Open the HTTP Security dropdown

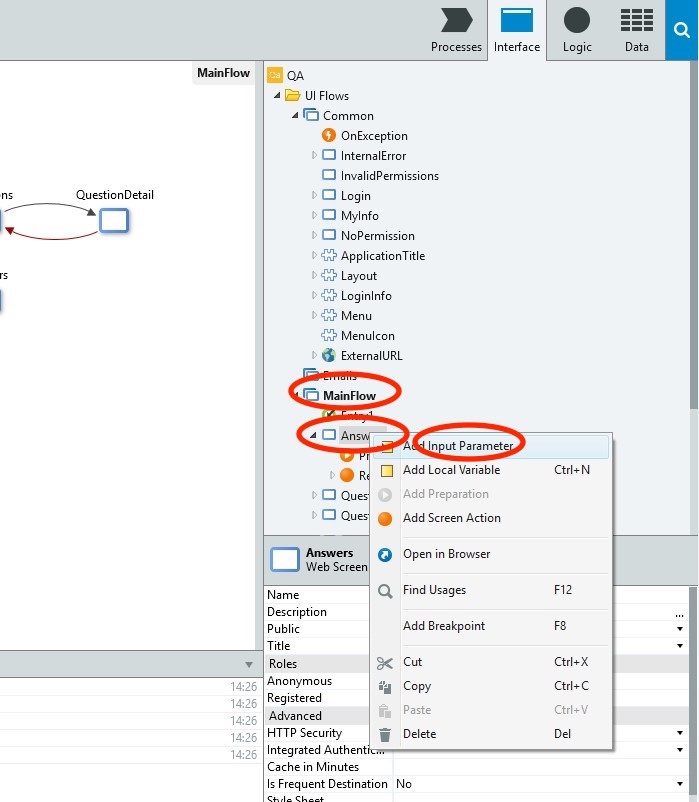tap(680, 732)
